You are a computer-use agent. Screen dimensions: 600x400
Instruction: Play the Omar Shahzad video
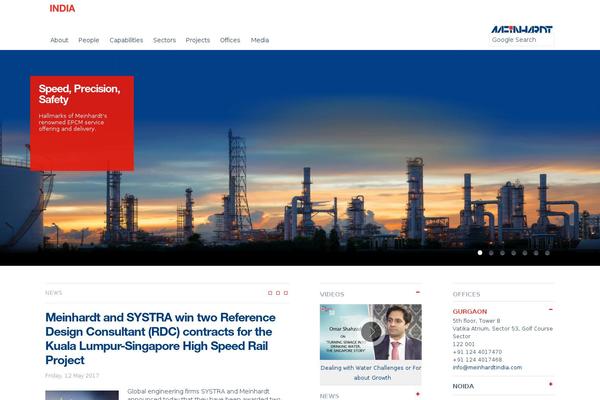[371, 332]
